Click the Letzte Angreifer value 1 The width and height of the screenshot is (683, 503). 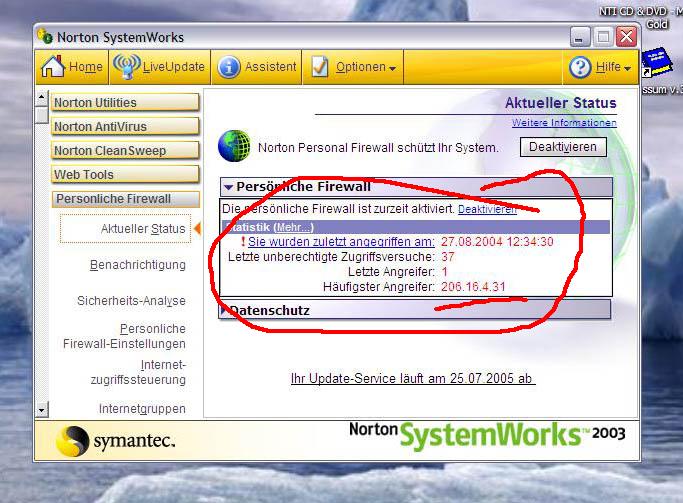coord(444,272)
